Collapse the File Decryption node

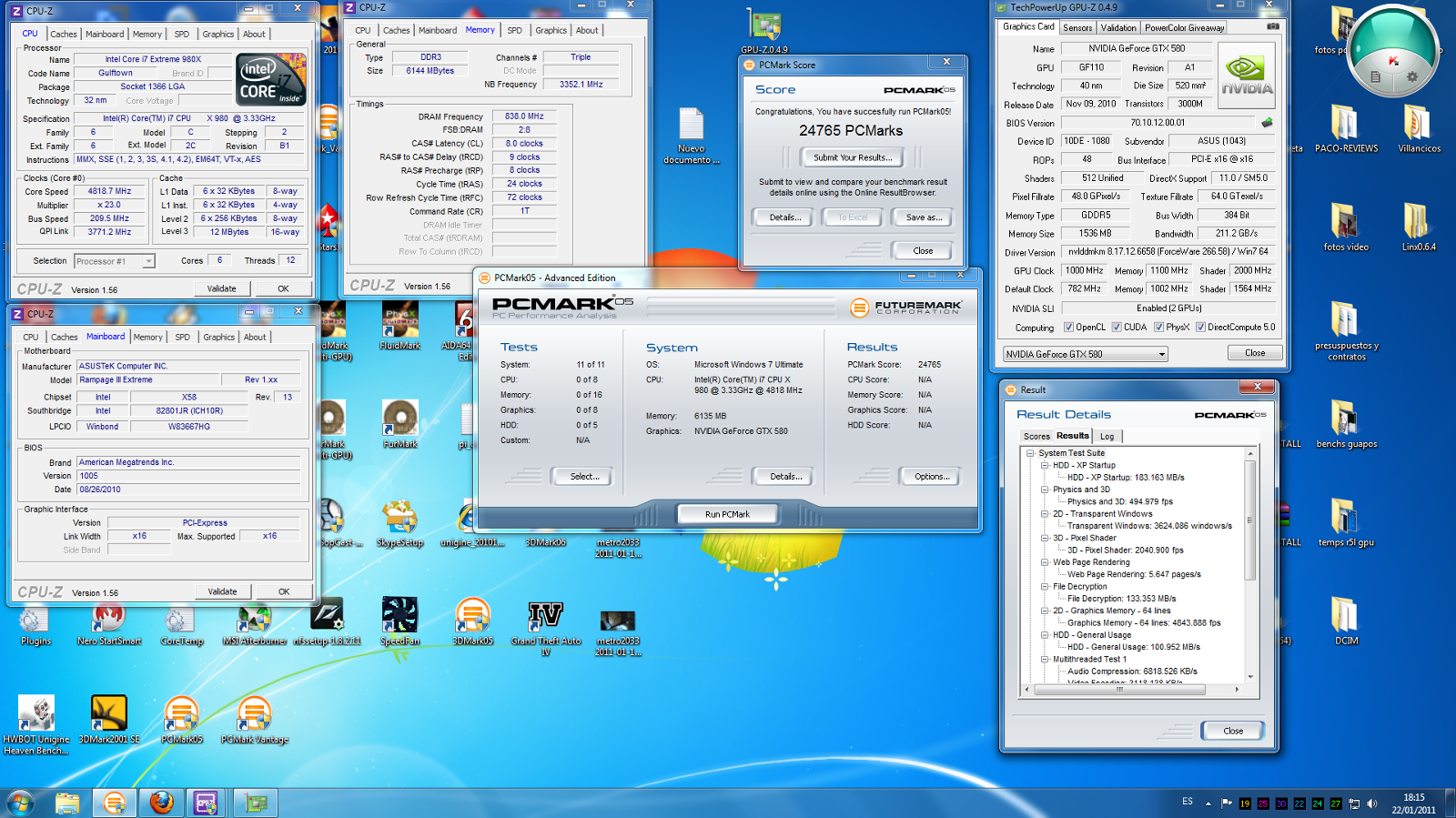(x=1046, y=586)
